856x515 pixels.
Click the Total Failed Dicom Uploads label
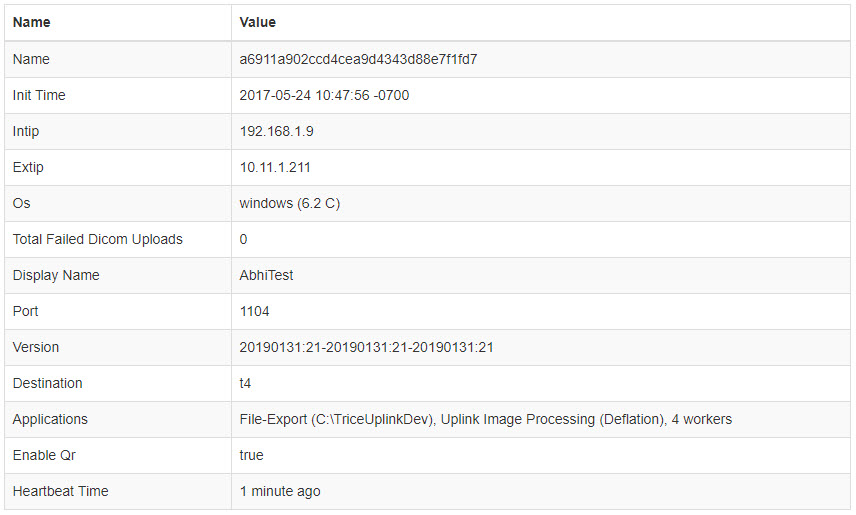(x=98, y=239)
